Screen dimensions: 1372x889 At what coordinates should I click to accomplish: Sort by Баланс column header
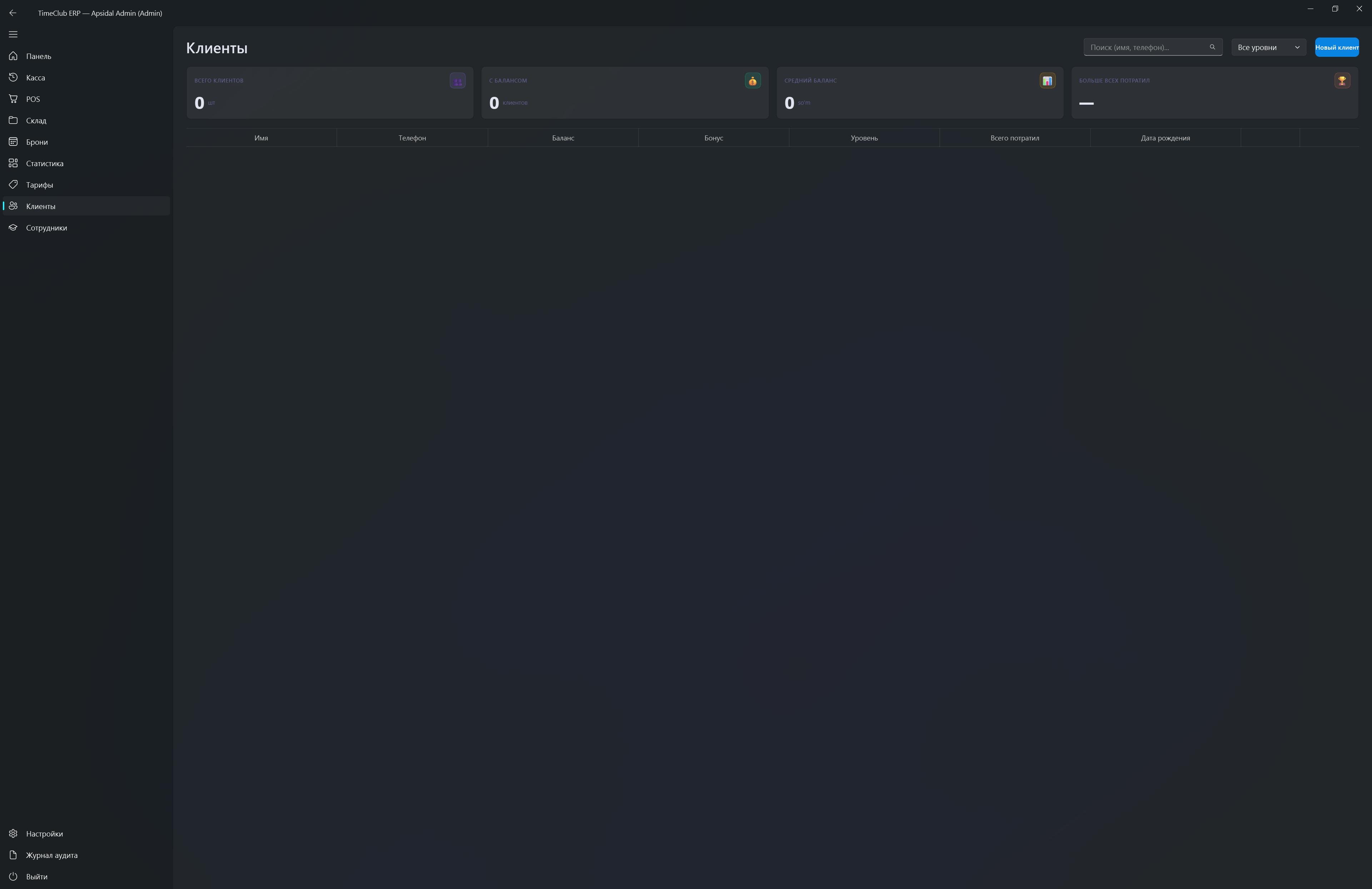(563, 138)
